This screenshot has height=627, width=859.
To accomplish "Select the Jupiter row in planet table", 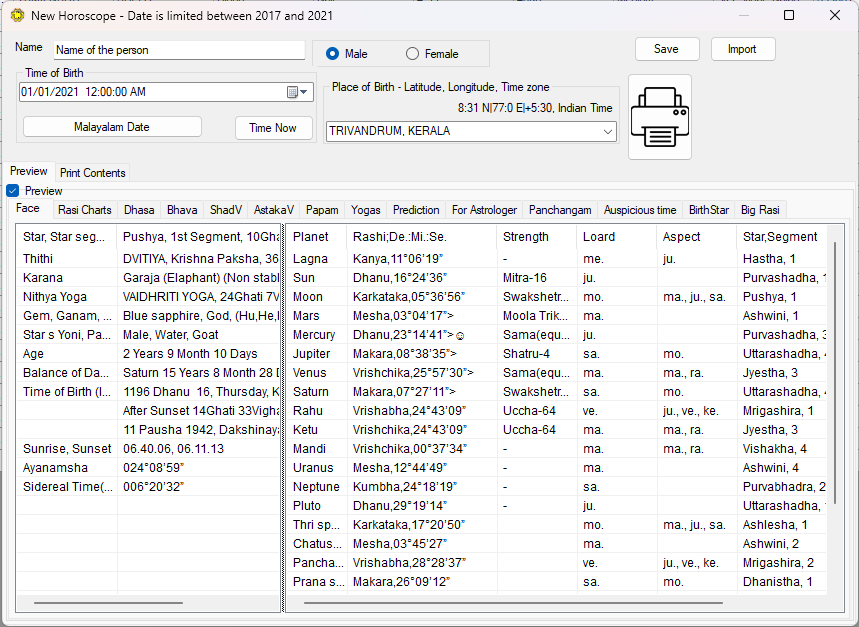I will point(557,354).
